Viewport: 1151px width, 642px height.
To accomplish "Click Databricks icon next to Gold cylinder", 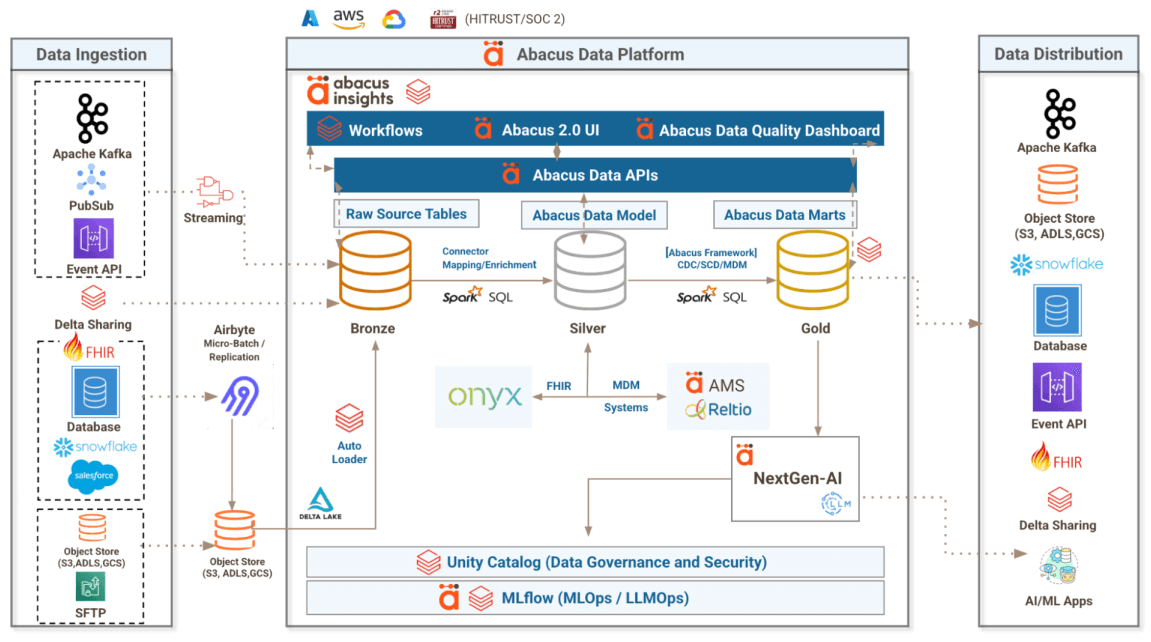I will (x=869, y=249).
